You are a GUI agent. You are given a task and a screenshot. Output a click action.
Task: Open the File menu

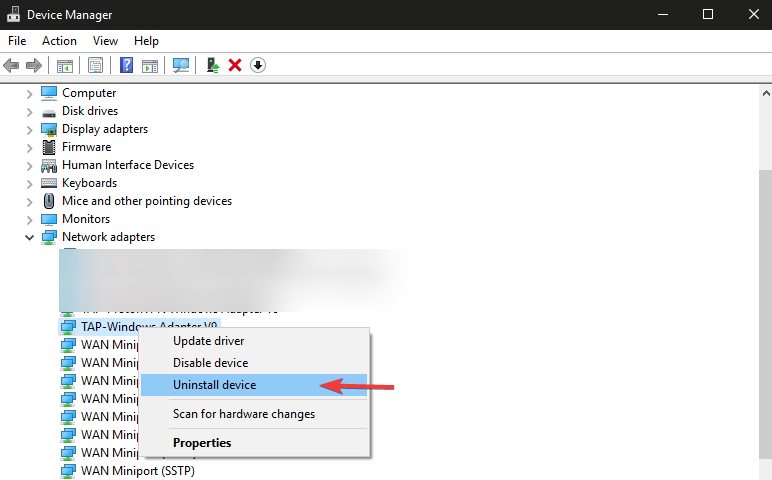(17, 41)
